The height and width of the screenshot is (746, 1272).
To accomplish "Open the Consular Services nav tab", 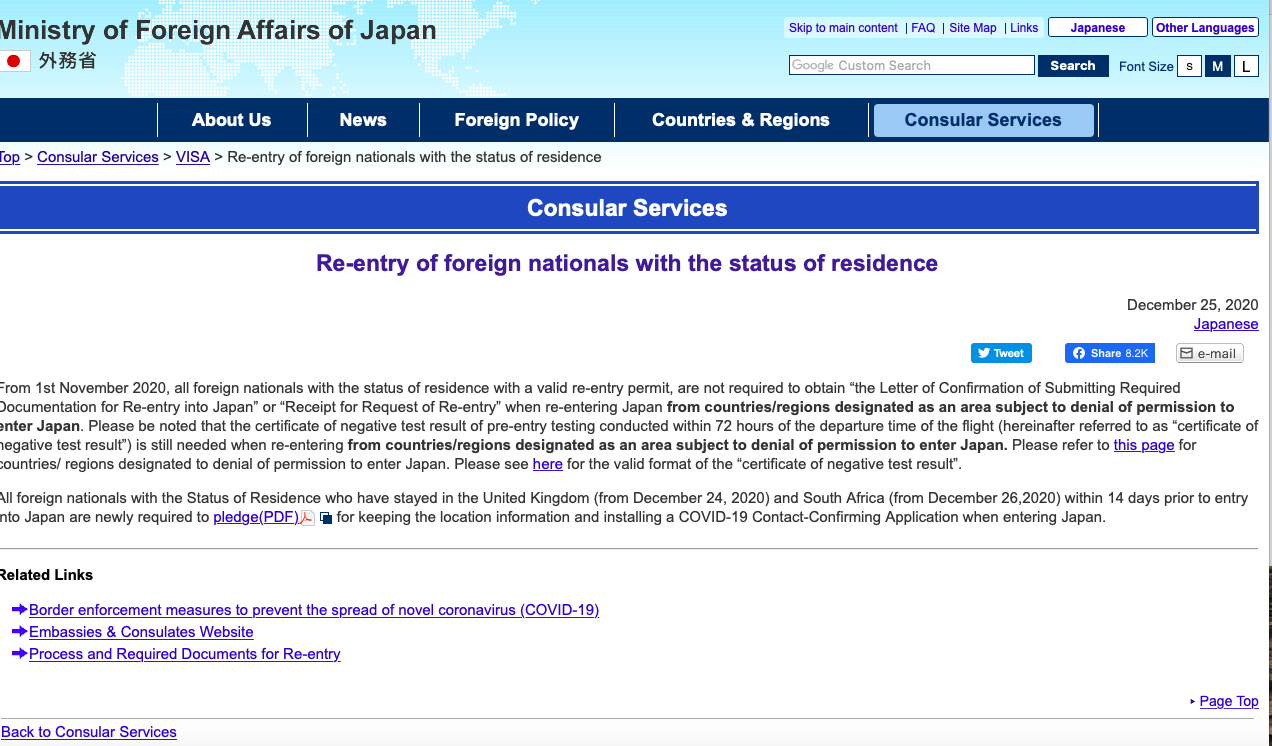I will pos(982,120).
